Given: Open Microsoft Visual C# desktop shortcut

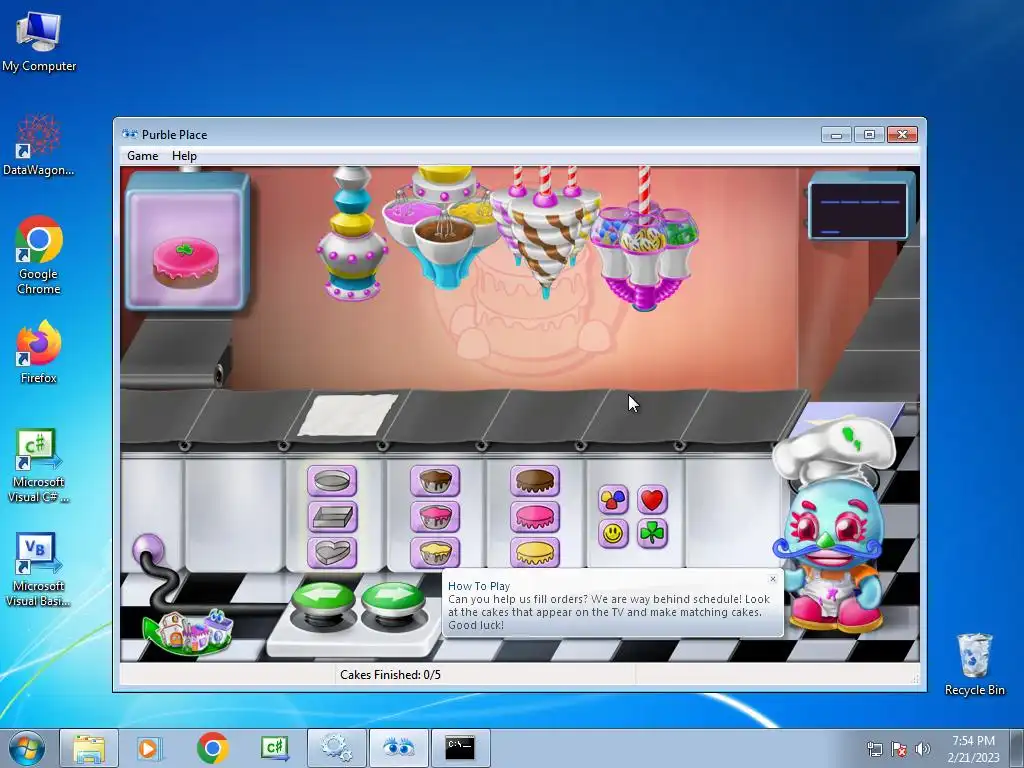Looking at the screenshot, I should pos(39,466).
